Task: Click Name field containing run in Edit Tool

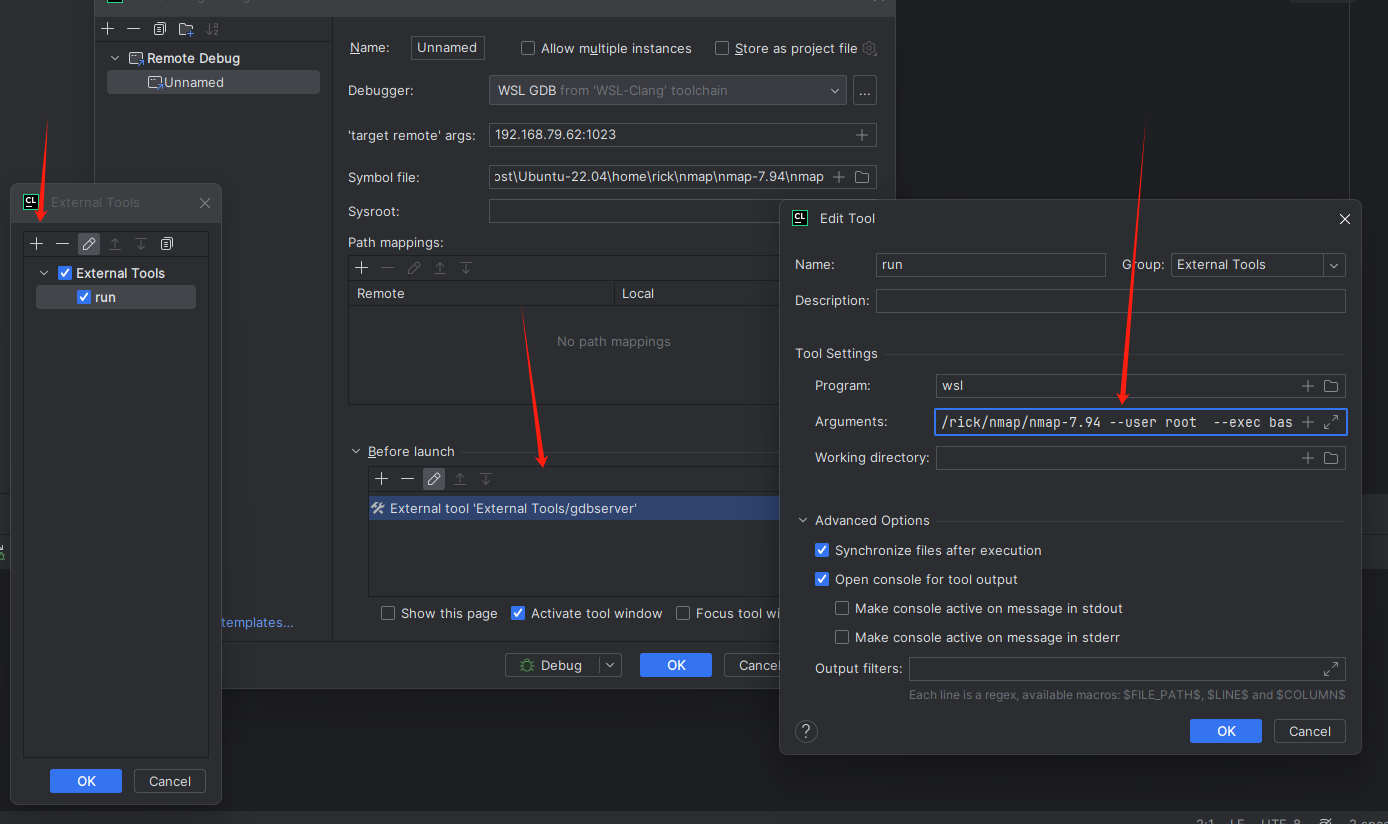Action: pos(991,265)
